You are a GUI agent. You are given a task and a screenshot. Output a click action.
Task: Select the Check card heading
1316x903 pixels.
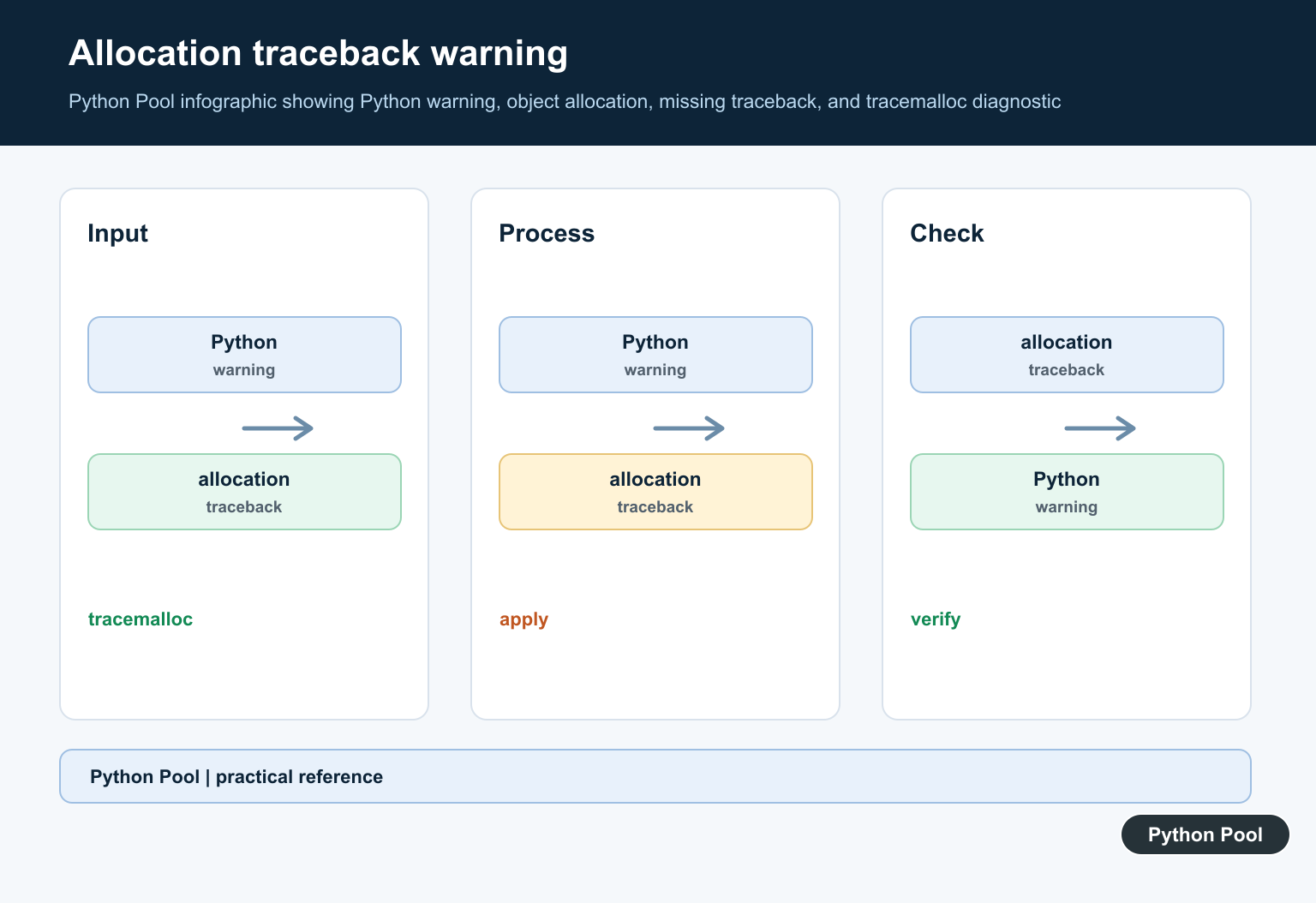[x=947, y=233]
